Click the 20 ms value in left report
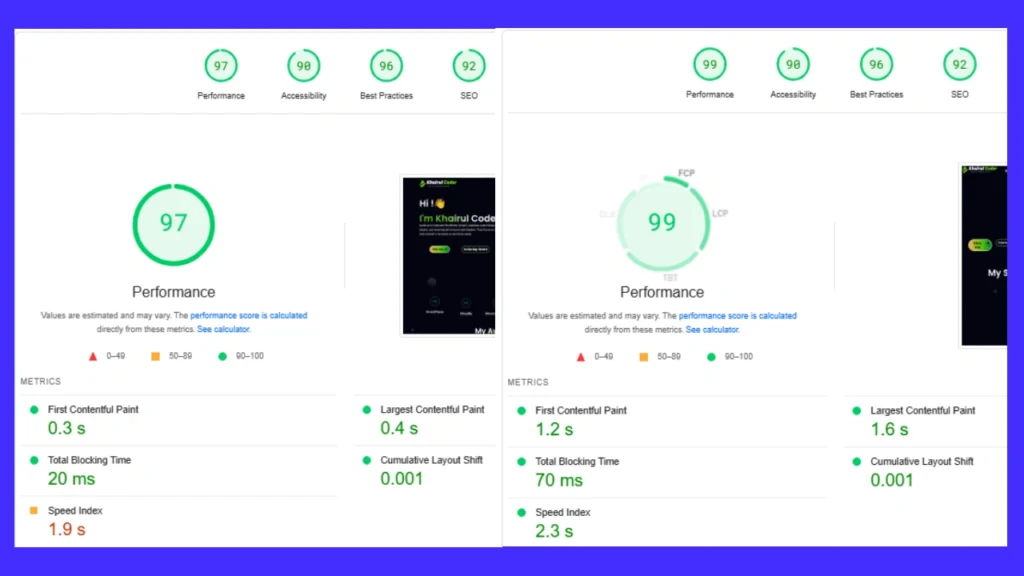This screenshot has width=1024, height=576. [71, 479]
